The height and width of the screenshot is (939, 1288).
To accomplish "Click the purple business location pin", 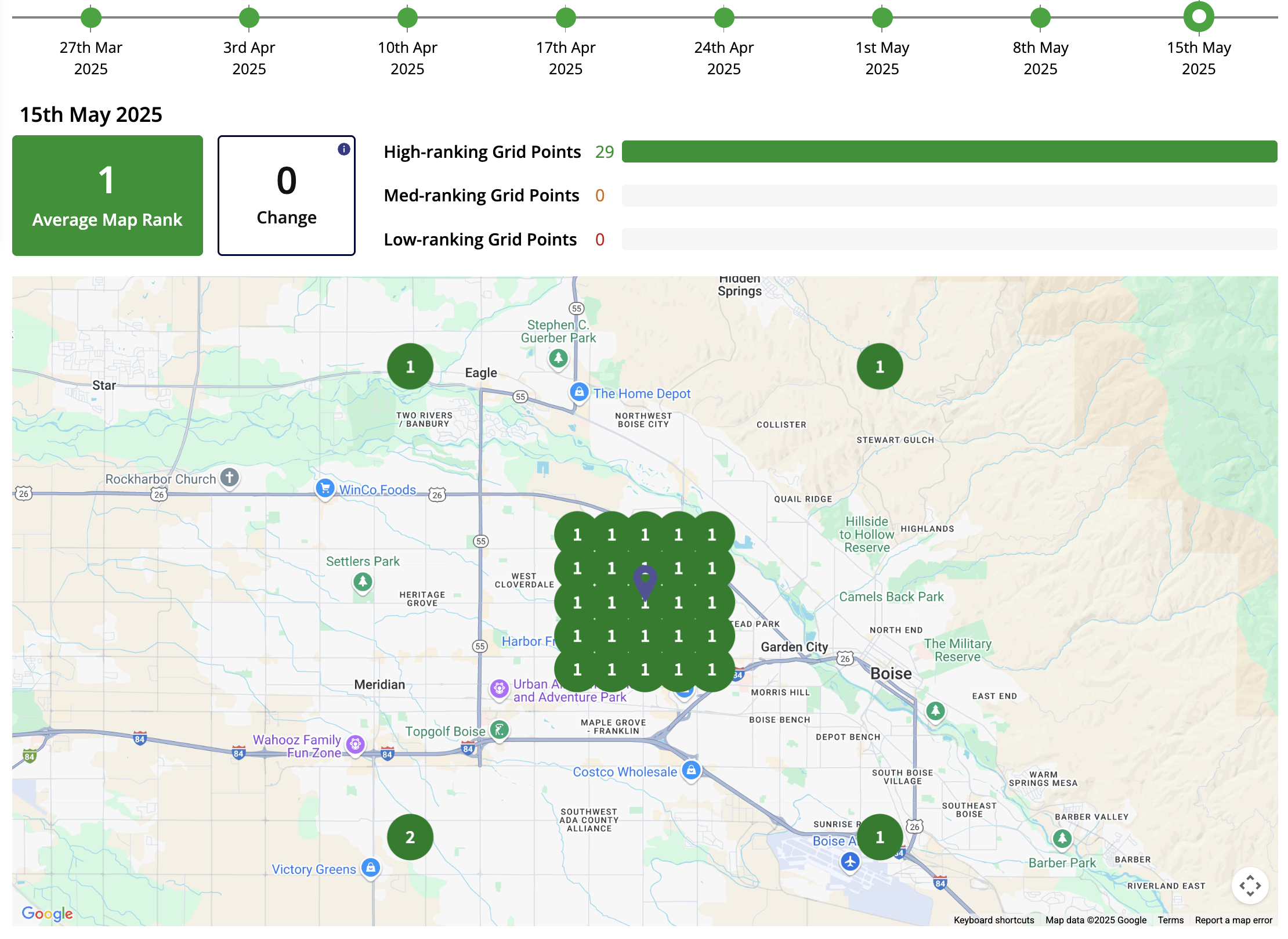I will coord(645,582).
